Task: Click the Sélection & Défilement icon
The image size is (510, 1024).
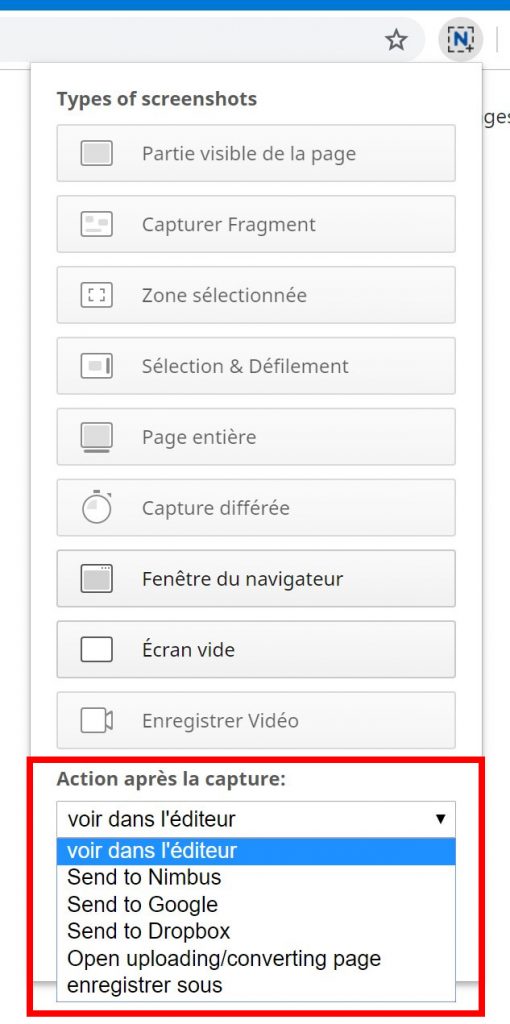Action: (x=97, y=366)
